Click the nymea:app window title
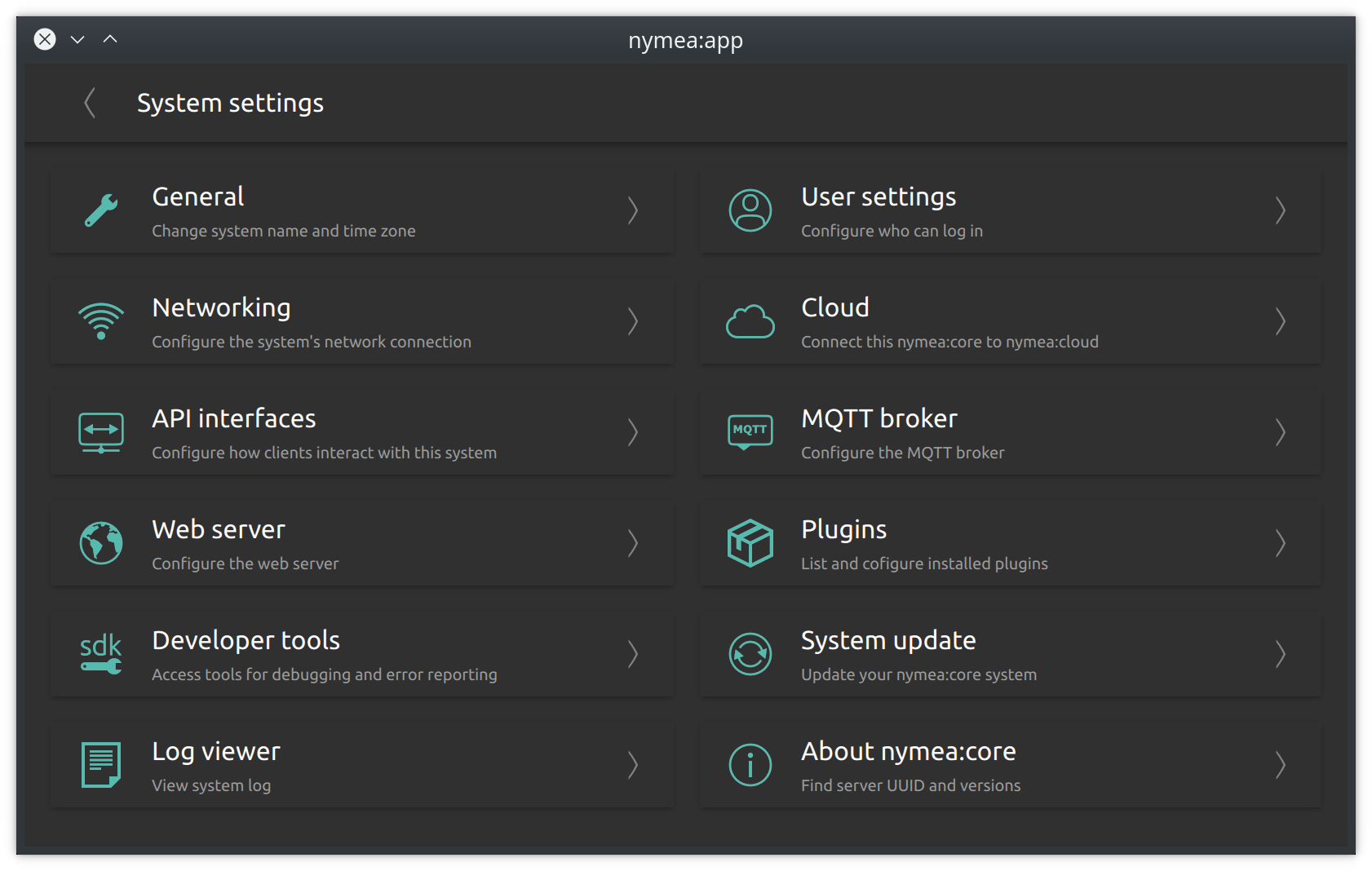Screen dimensions: 1372x871 (685, 41)
